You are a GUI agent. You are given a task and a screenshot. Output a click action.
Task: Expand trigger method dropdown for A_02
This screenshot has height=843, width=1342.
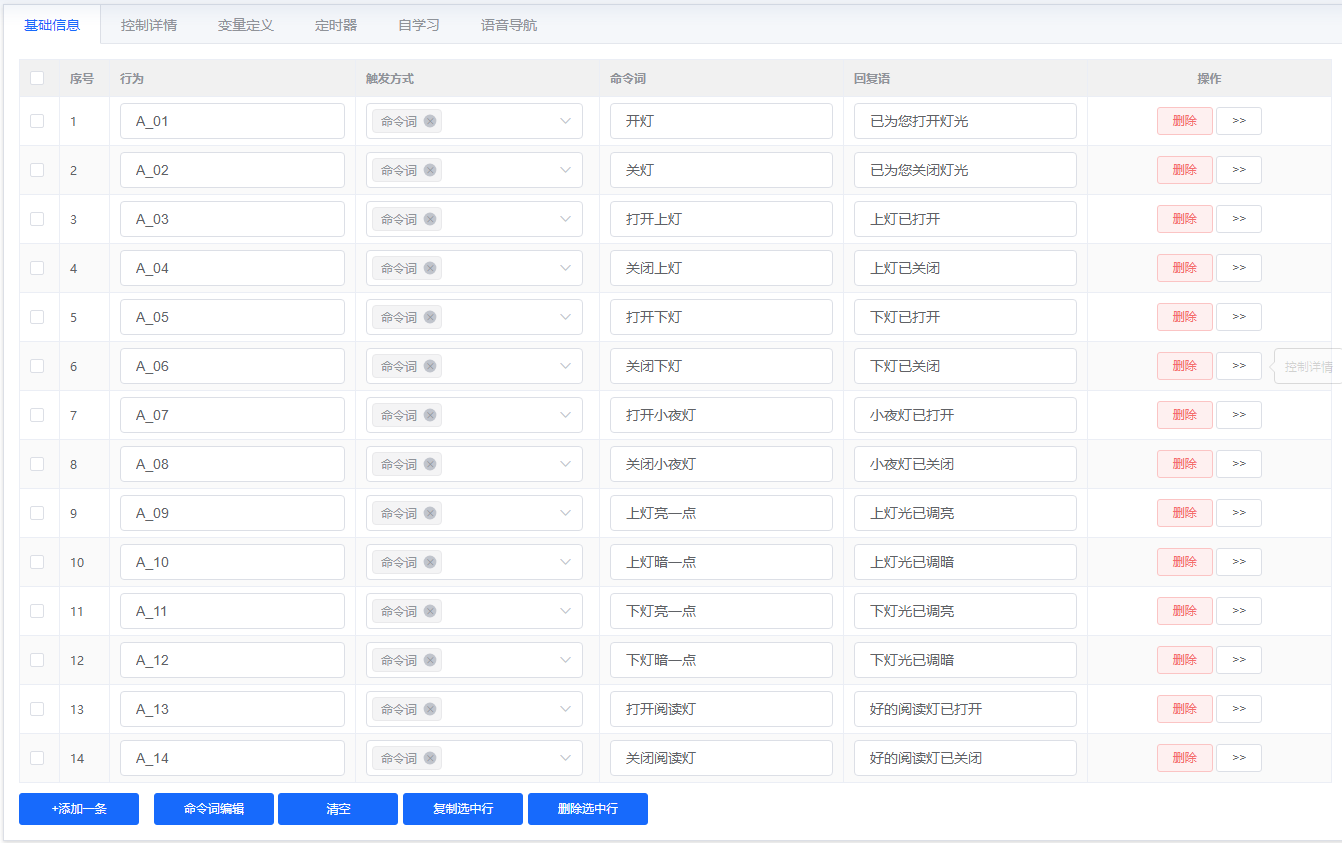pyautogui.click(x=565, y=170)
